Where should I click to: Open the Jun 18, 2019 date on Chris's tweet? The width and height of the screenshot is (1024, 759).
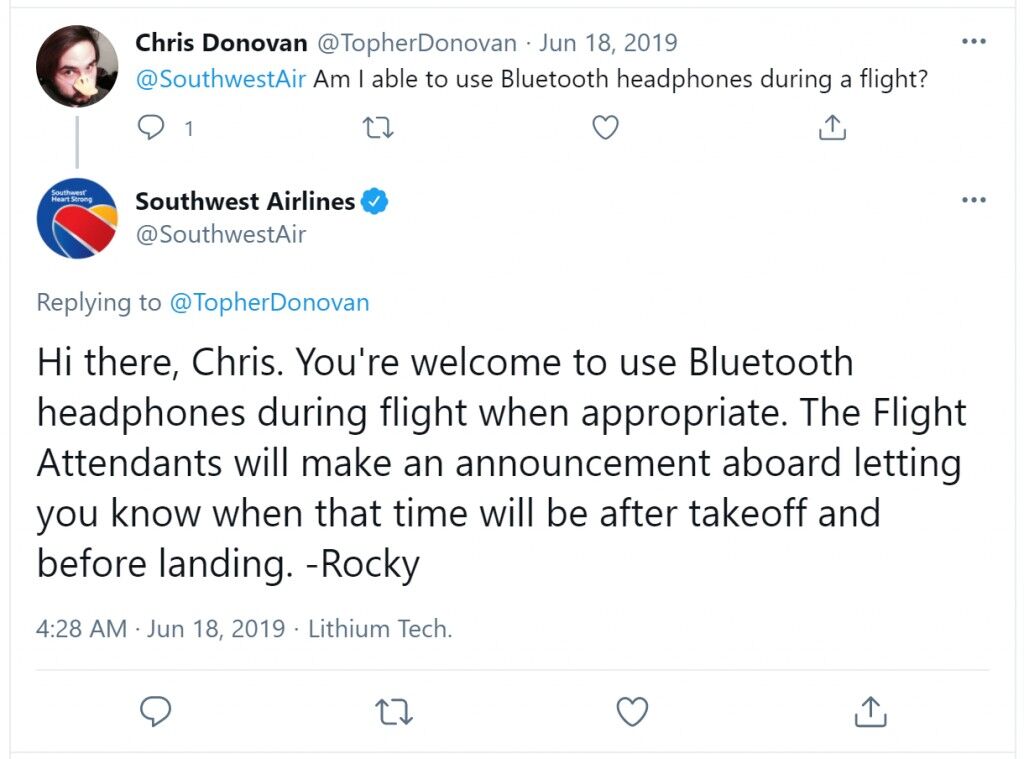tap(608, 42)
